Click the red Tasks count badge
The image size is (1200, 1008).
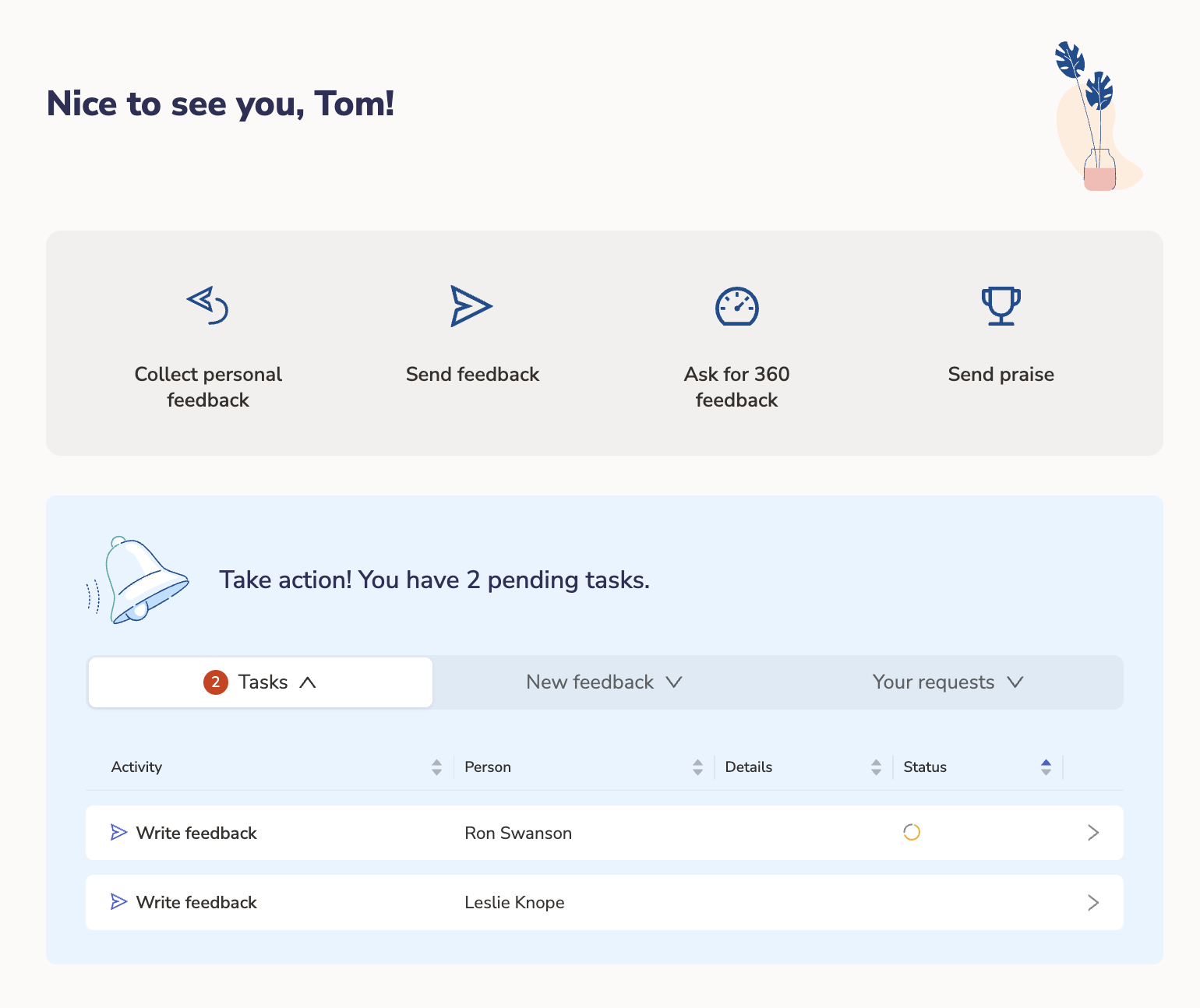pos(216,682)
